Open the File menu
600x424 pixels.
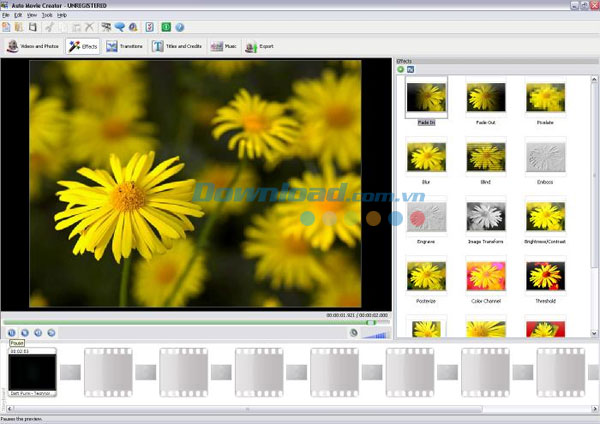(x=6, y=15)
